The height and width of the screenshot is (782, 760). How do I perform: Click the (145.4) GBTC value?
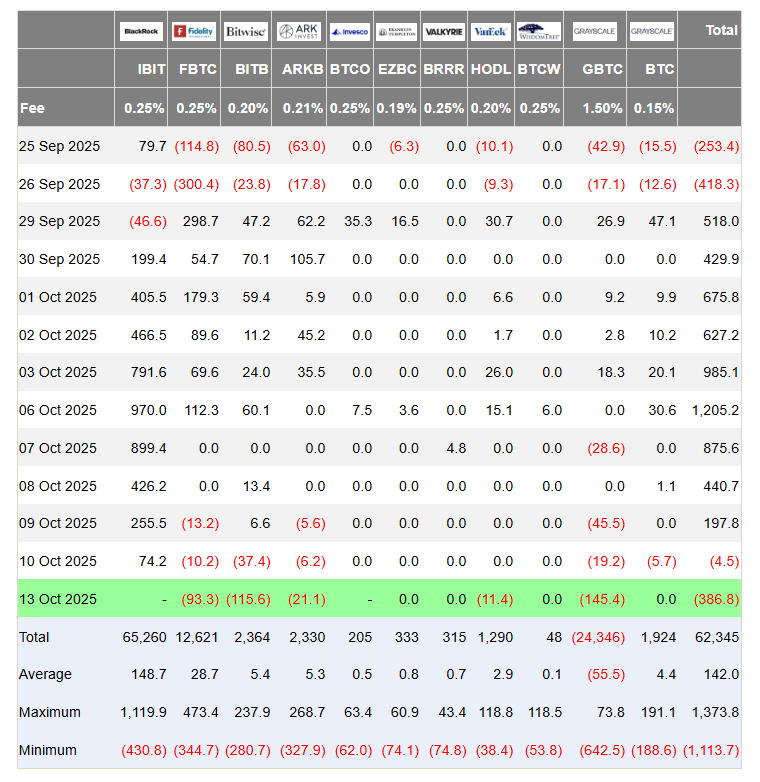click(602, 599)
